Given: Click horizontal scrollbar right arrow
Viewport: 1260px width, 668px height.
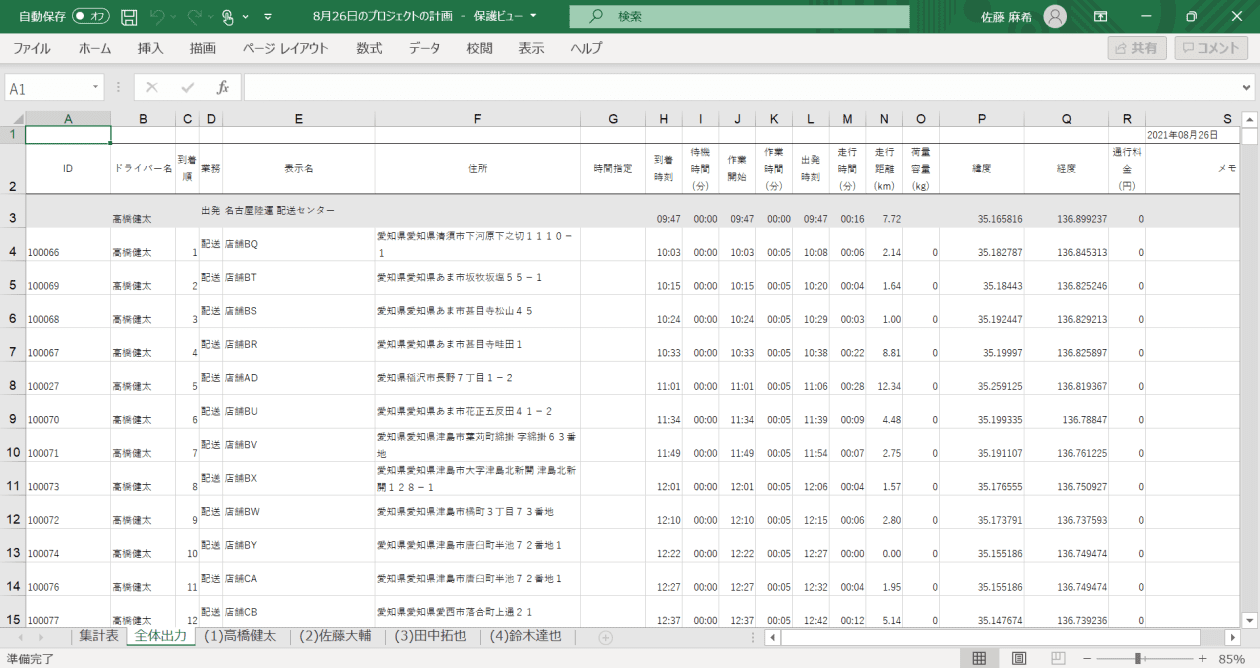Looking at the screenshot, I should (x=1232, y=637).
